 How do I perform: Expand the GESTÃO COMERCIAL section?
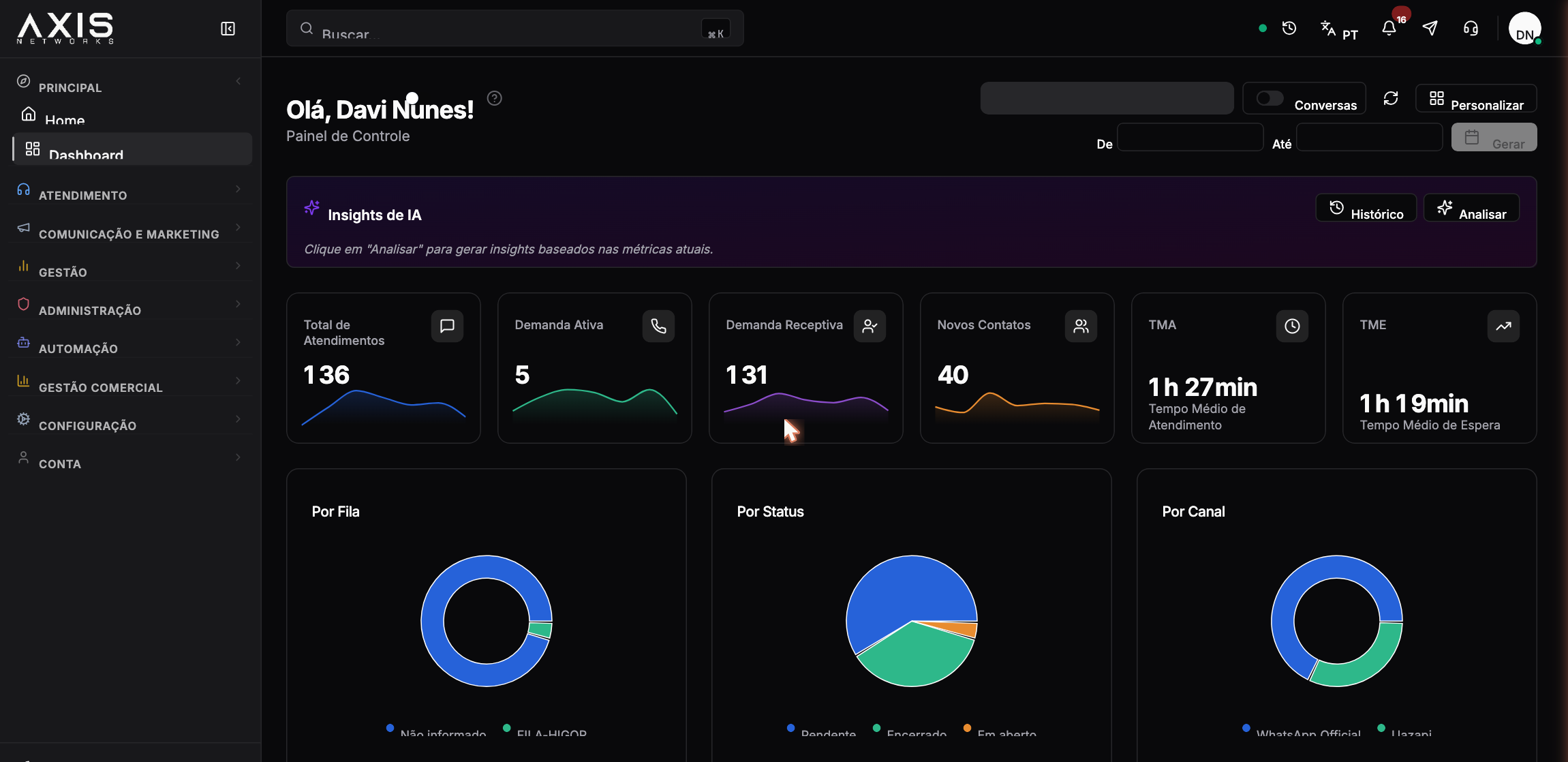click(132, 381)
